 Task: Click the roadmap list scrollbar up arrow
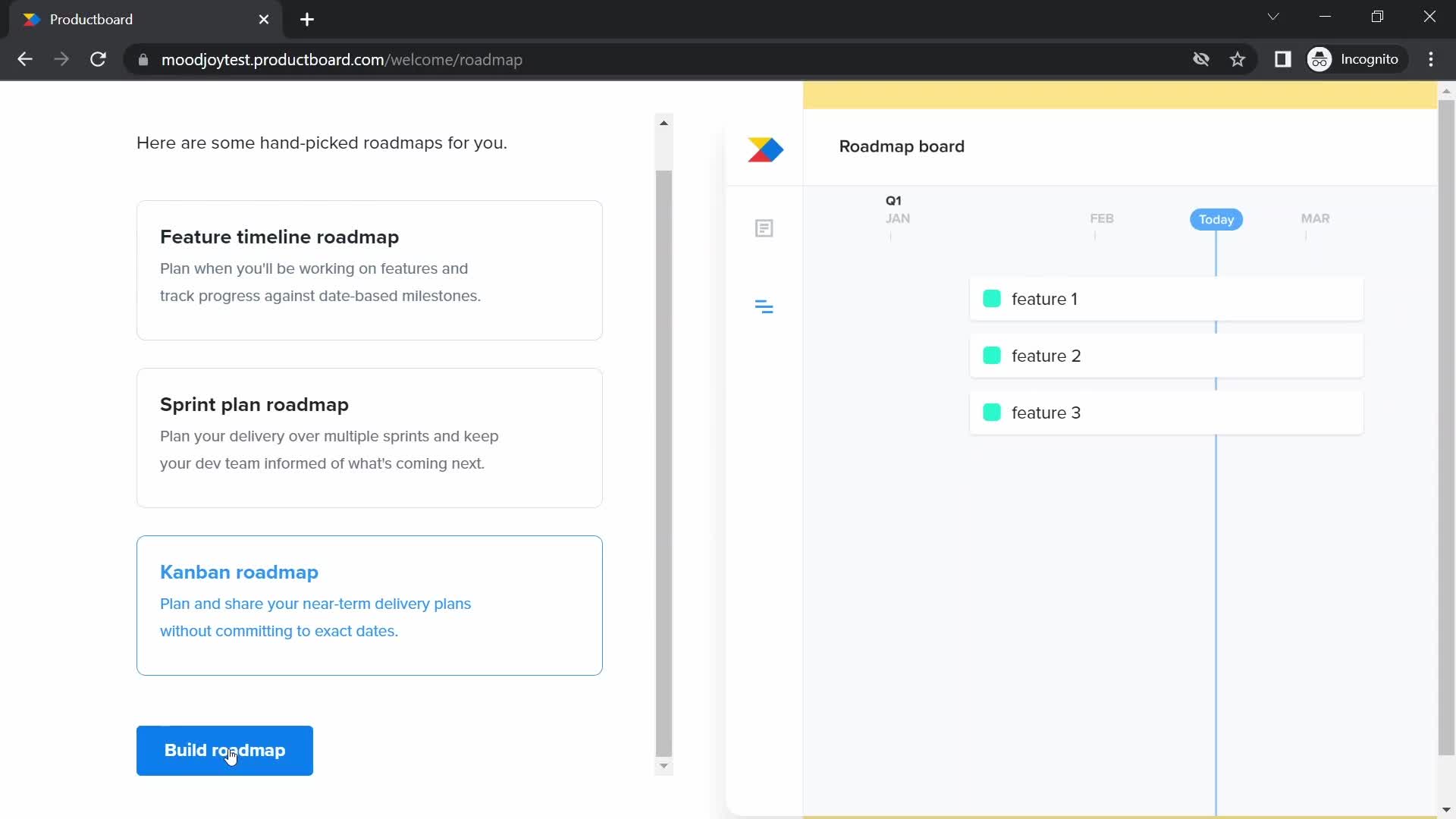(x=664, y=123)
